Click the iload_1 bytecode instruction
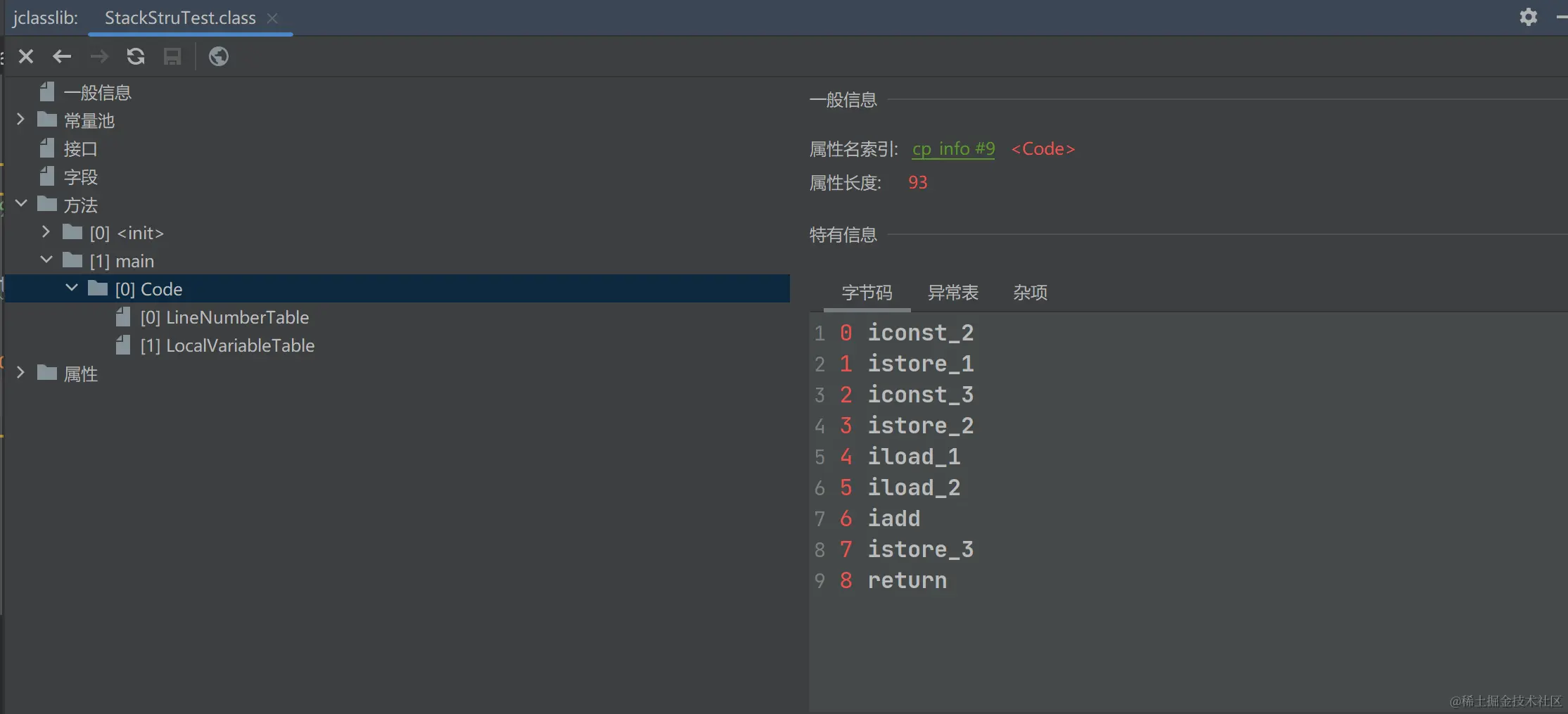The width and height of the screenshot is (1568, 714). point(914,457)
